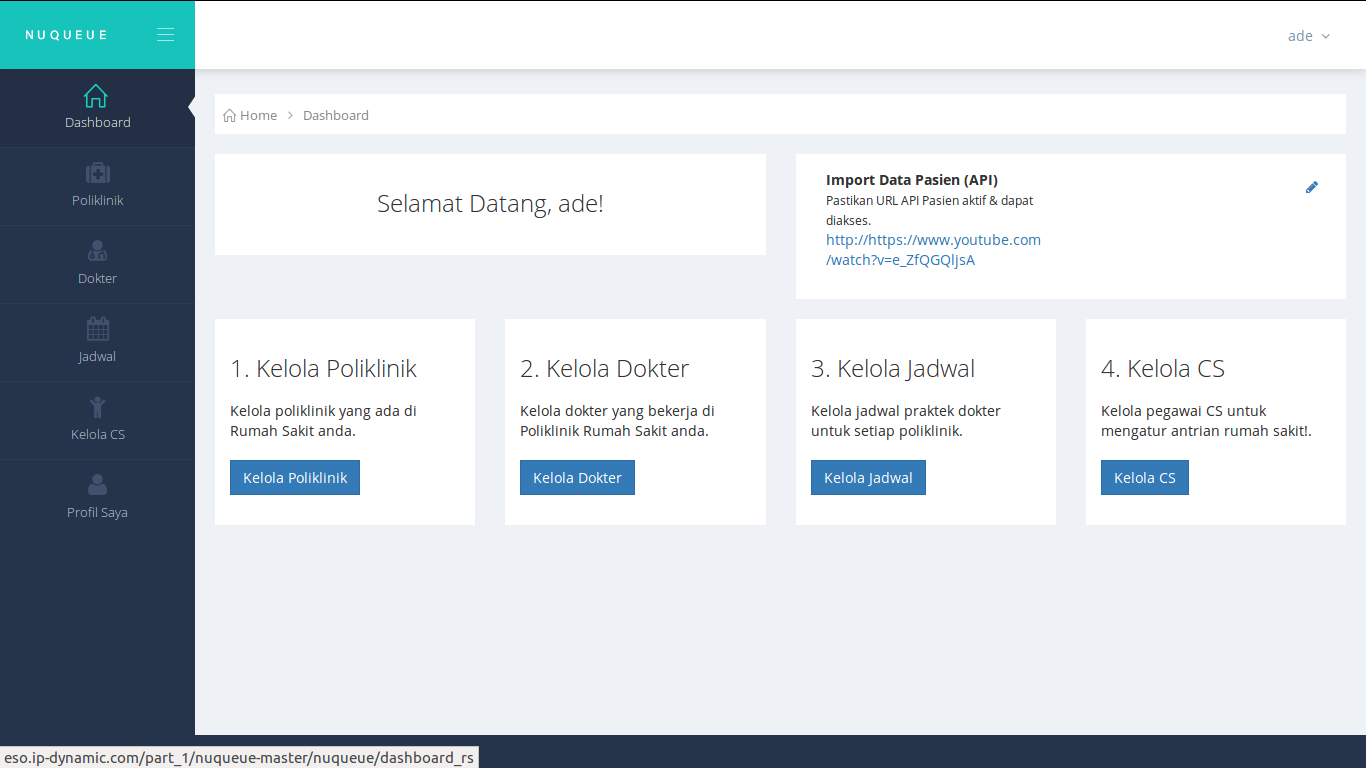The height and width of the screenshot is (768, 1366).
Task: Open the YouTube API URL link
Action: (x=932, y=250)
